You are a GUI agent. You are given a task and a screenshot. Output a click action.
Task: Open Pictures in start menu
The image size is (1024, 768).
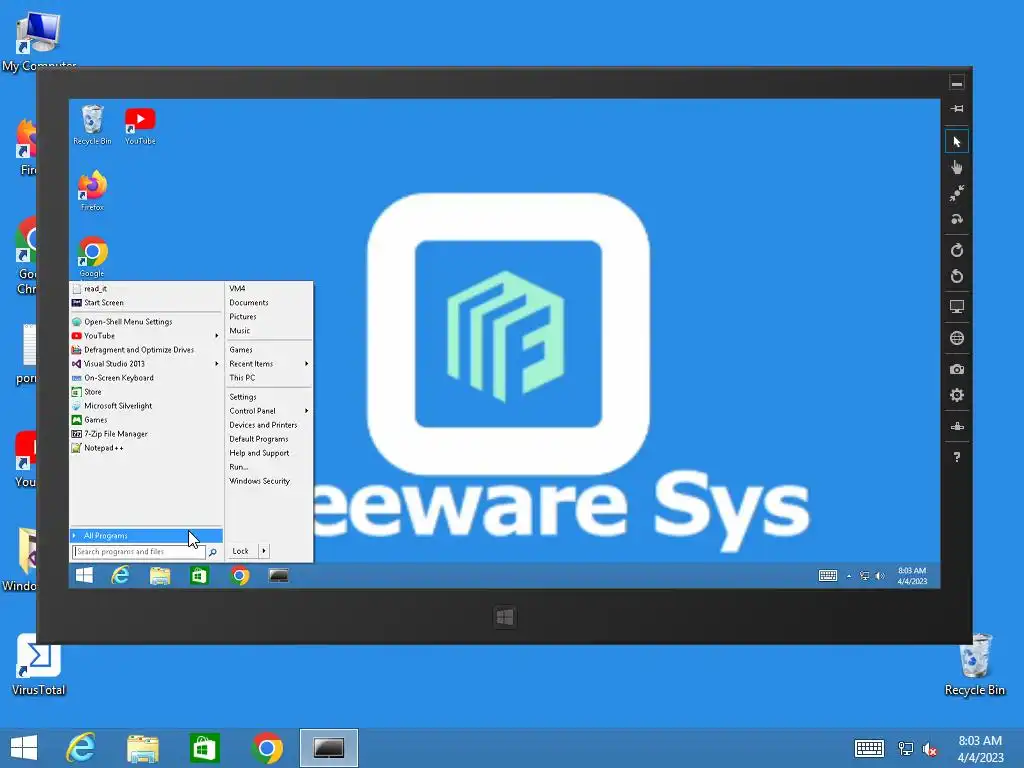(x=268, y=317)
